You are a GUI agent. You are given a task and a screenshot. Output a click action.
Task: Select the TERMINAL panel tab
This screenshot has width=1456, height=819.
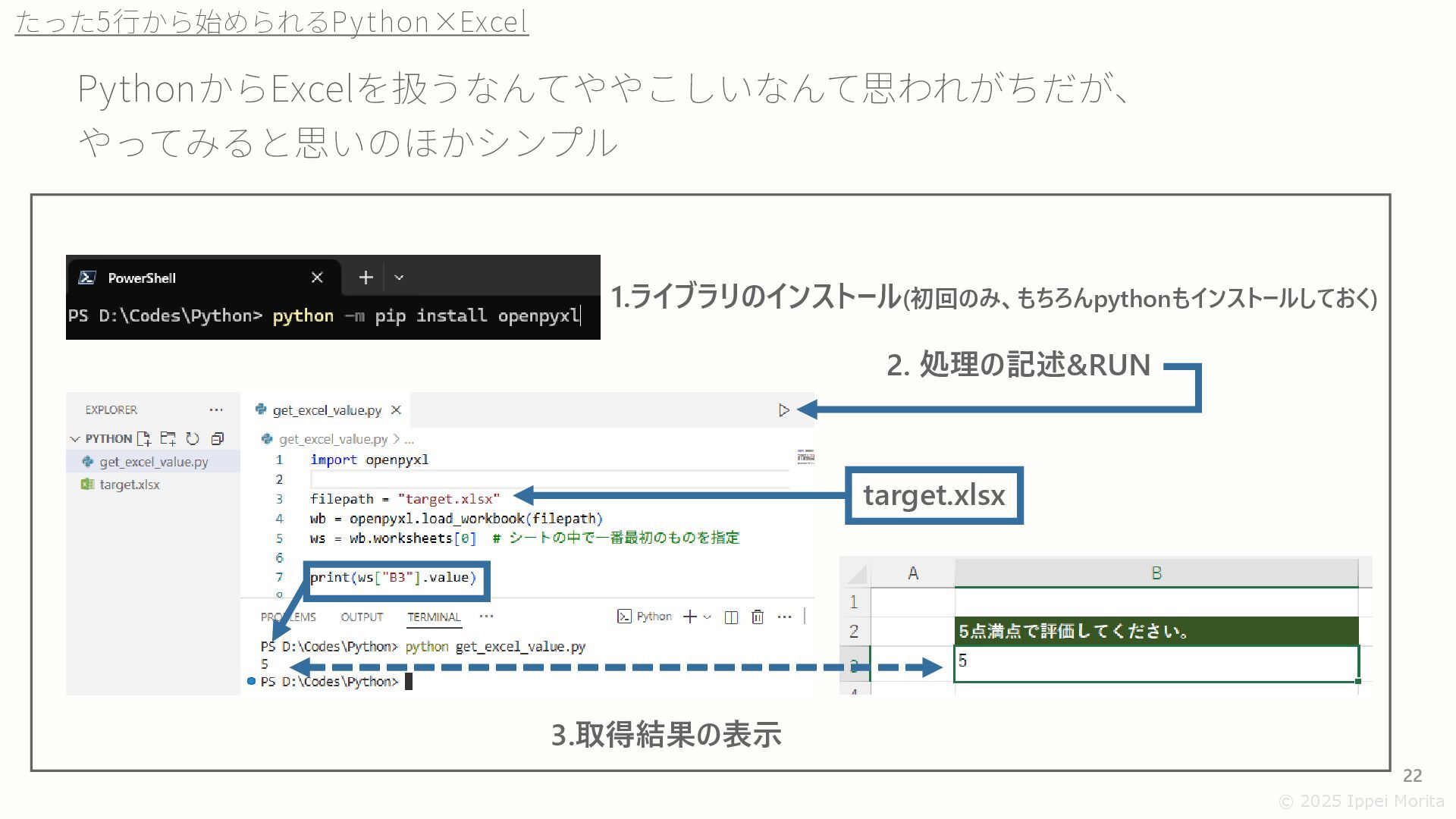point(434,617)
